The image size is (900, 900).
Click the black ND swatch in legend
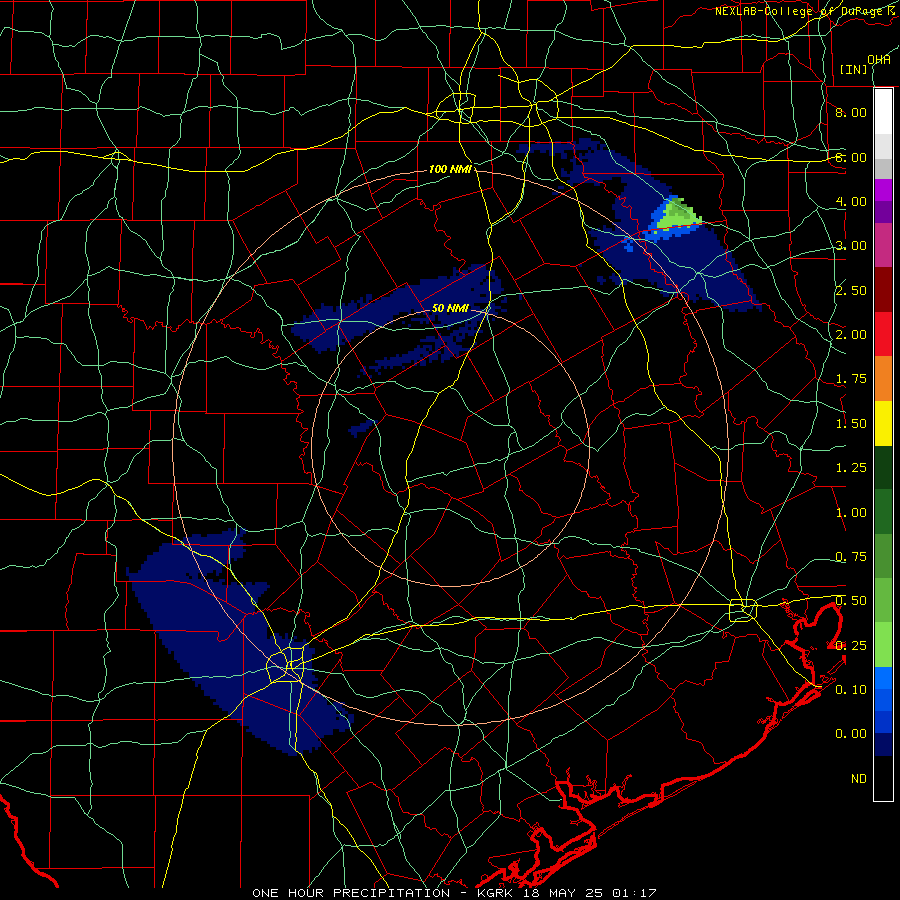tap(883, 778)
